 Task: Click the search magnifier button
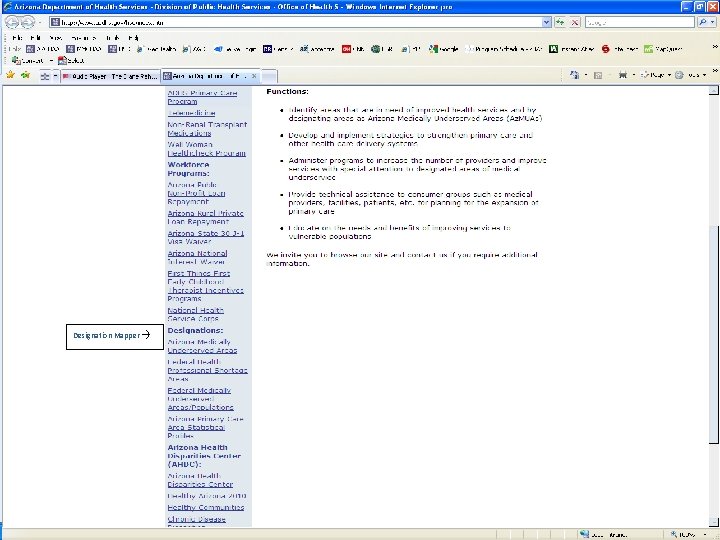pyautogui.click(x=703, y=22)
